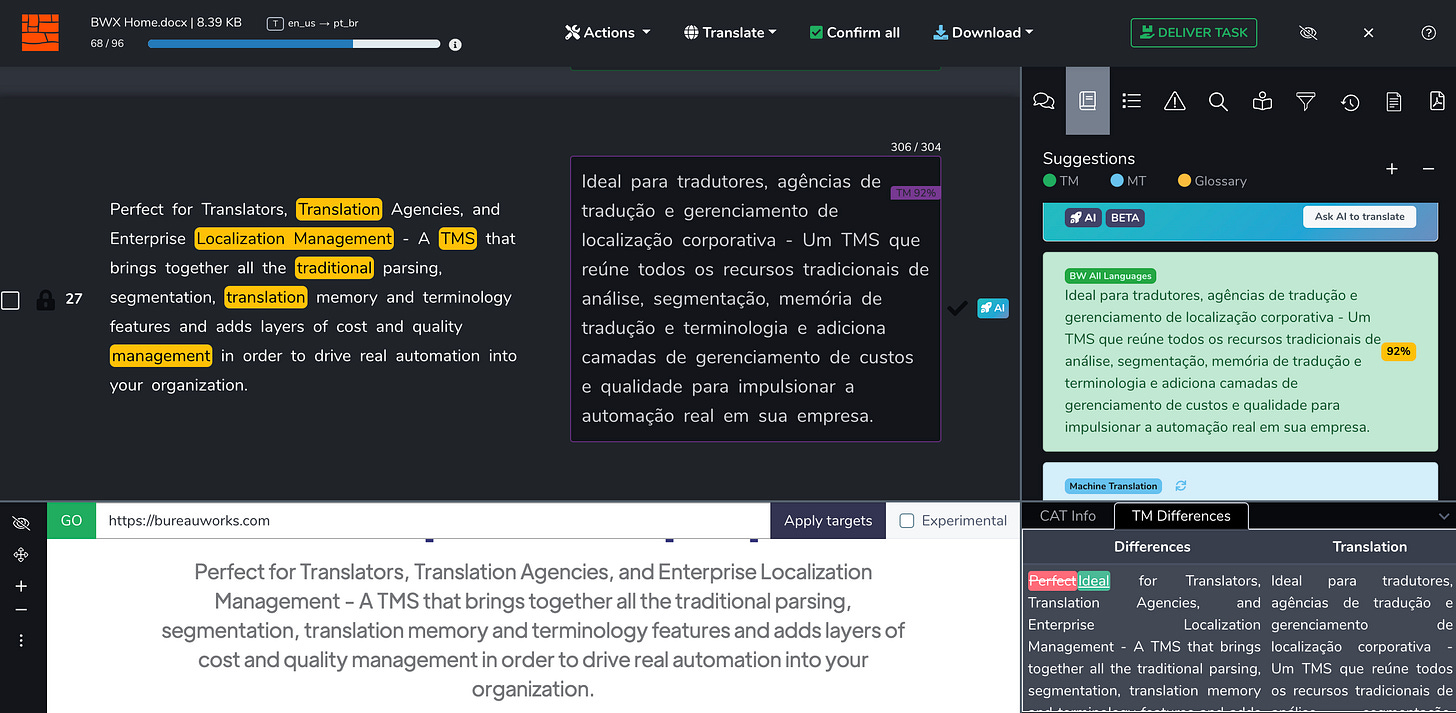Click the highlighted glossary term Localization Management
Viewport: 1456px width, 713px height.
click(x=294, y=238)
